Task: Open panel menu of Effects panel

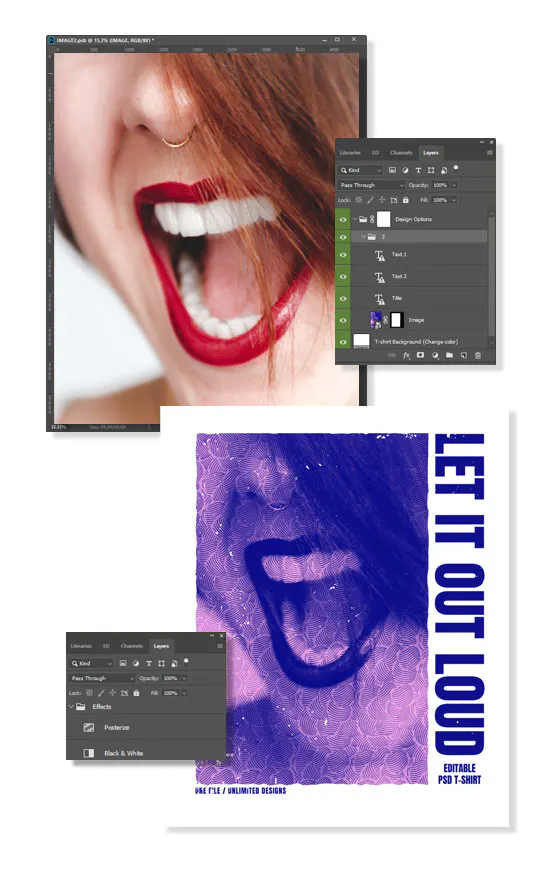Action: pos(220,646)
